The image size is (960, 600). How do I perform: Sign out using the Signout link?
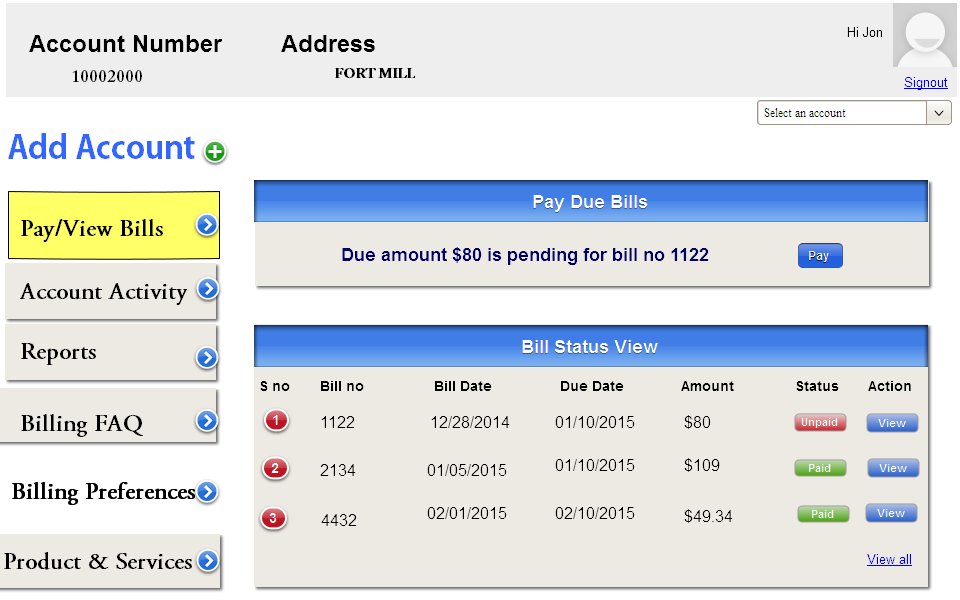(925, 82)
